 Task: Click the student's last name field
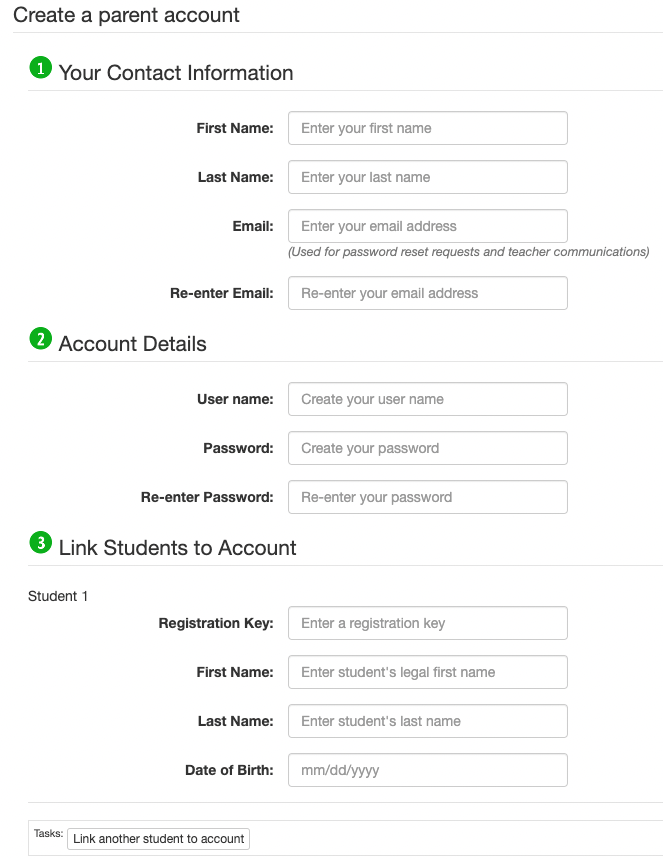tap(427, 721)
